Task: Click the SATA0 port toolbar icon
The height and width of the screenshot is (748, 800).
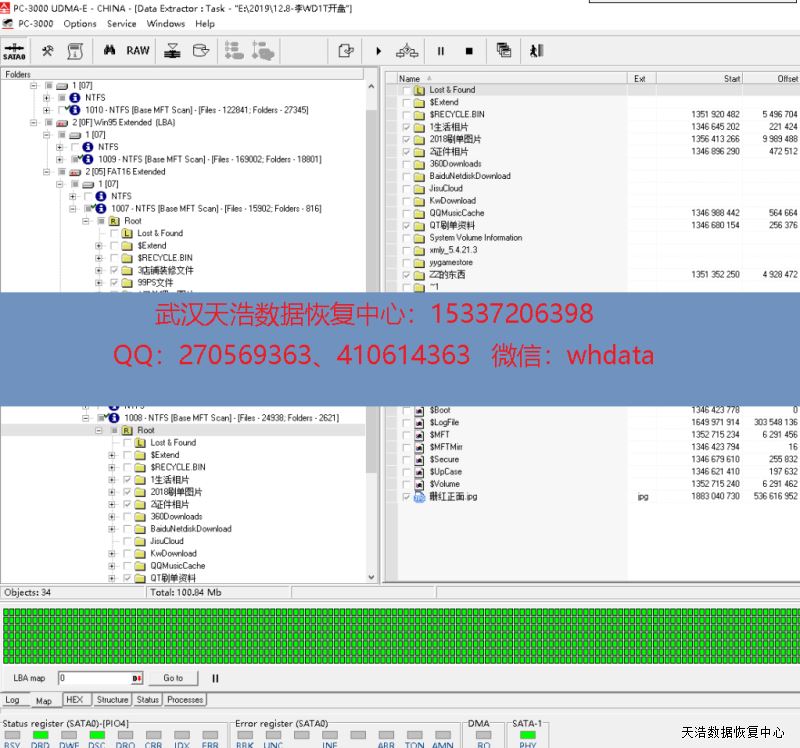Action: click(14, 50)
